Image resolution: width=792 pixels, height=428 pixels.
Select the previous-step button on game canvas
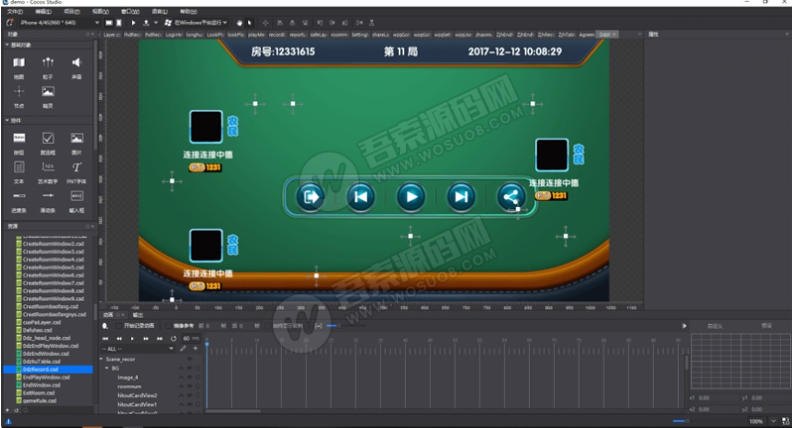pos(360,197)
